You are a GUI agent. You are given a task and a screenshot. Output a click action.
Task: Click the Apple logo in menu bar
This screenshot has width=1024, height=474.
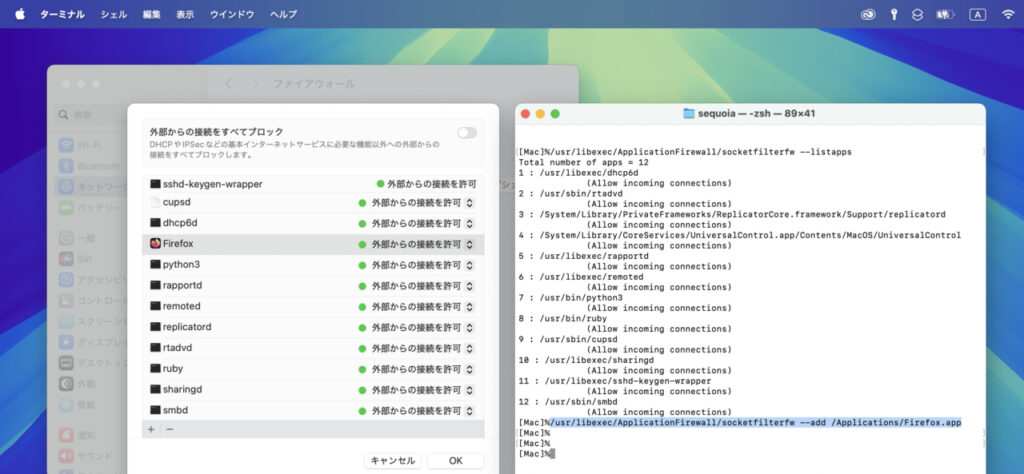tap(20, 14)
